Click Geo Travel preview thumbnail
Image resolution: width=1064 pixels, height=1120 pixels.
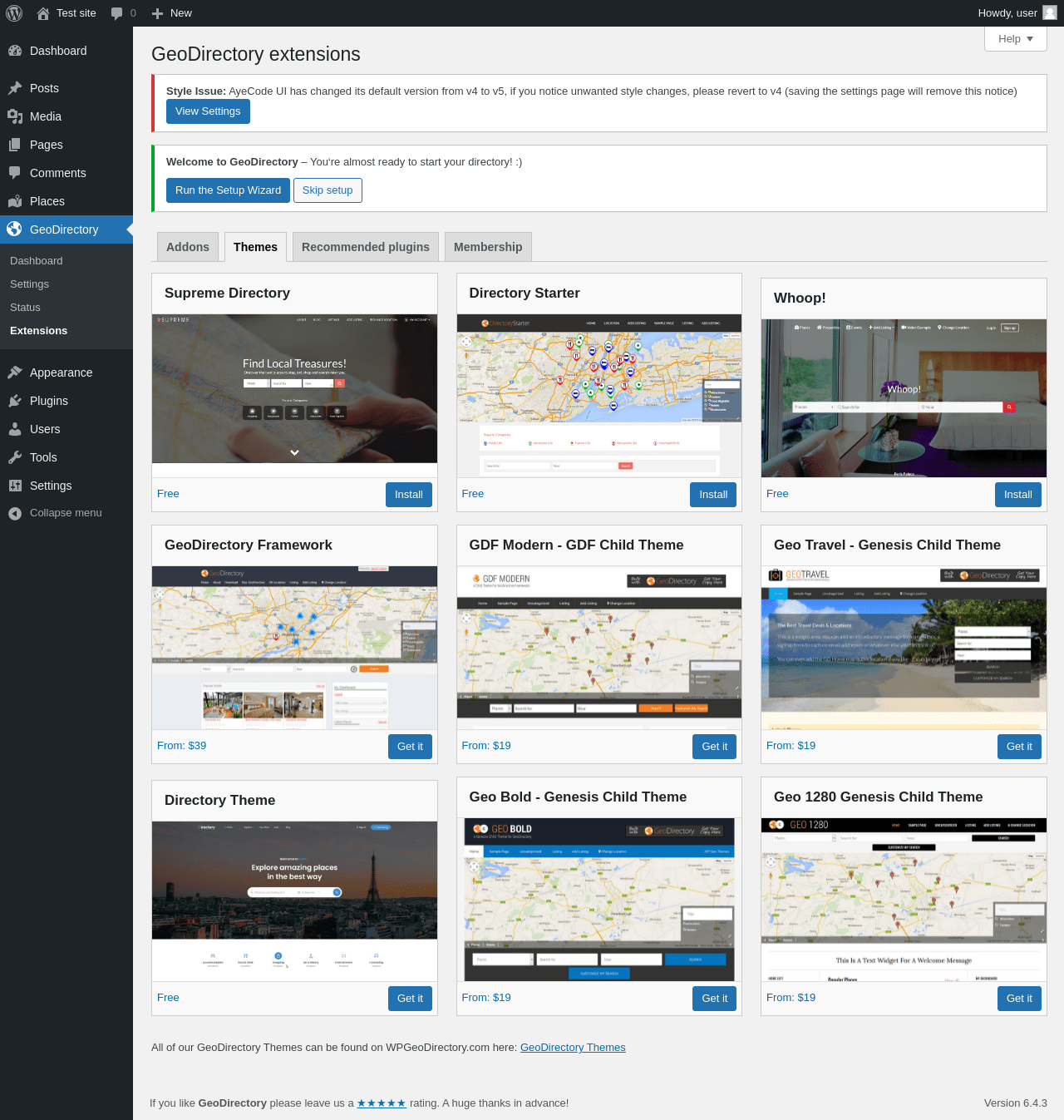click(904, 648)
